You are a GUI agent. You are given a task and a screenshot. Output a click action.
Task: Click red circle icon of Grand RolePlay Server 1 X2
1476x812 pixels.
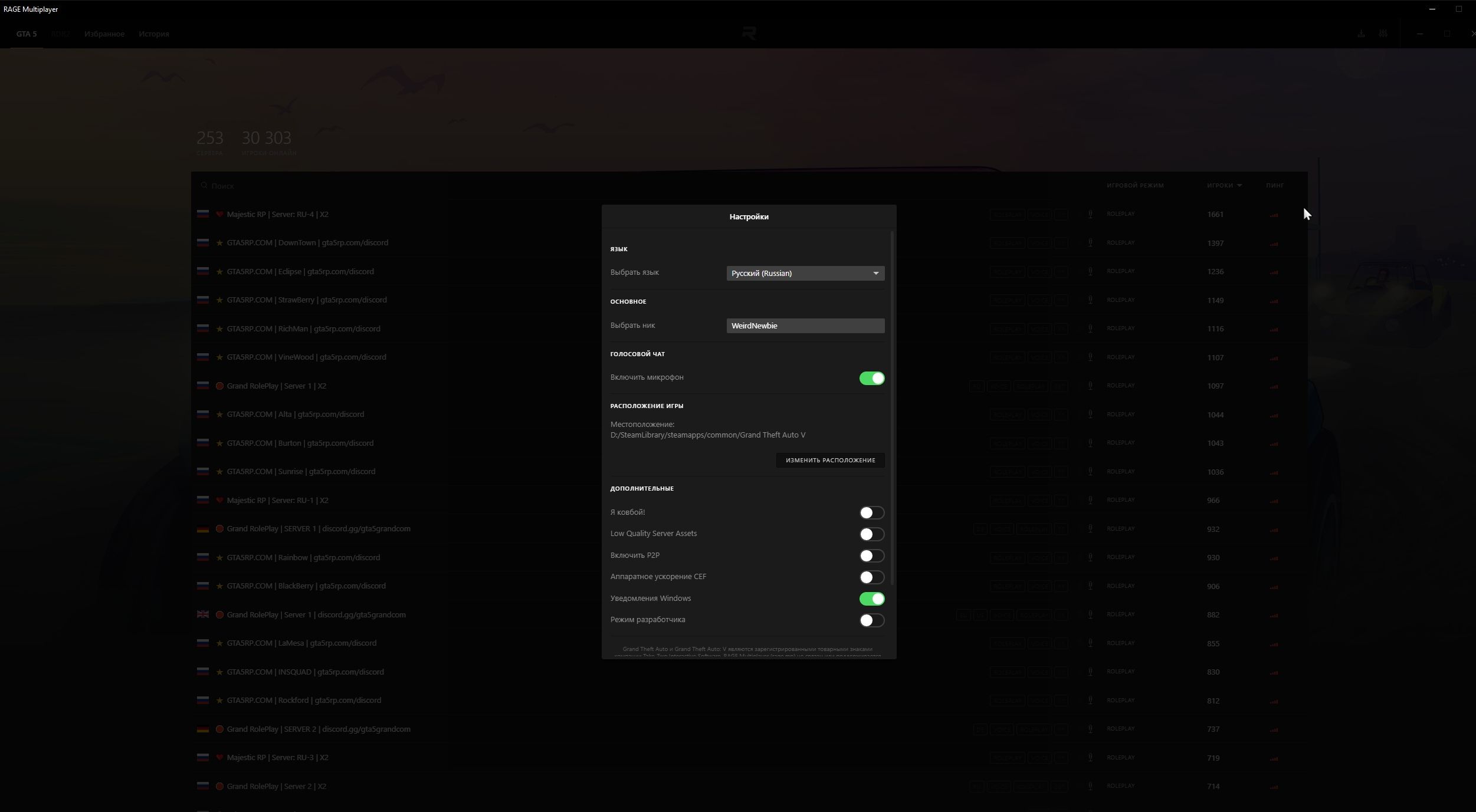pyautogui.click(x=219, y=386)
